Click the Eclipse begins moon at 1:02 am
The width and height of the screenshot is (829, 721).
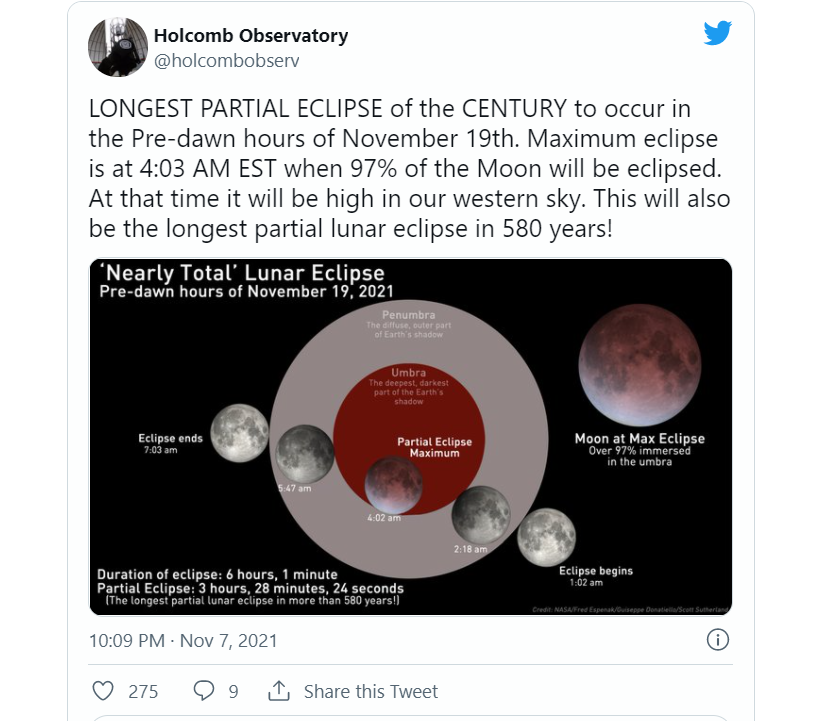(x=546, y=537)
